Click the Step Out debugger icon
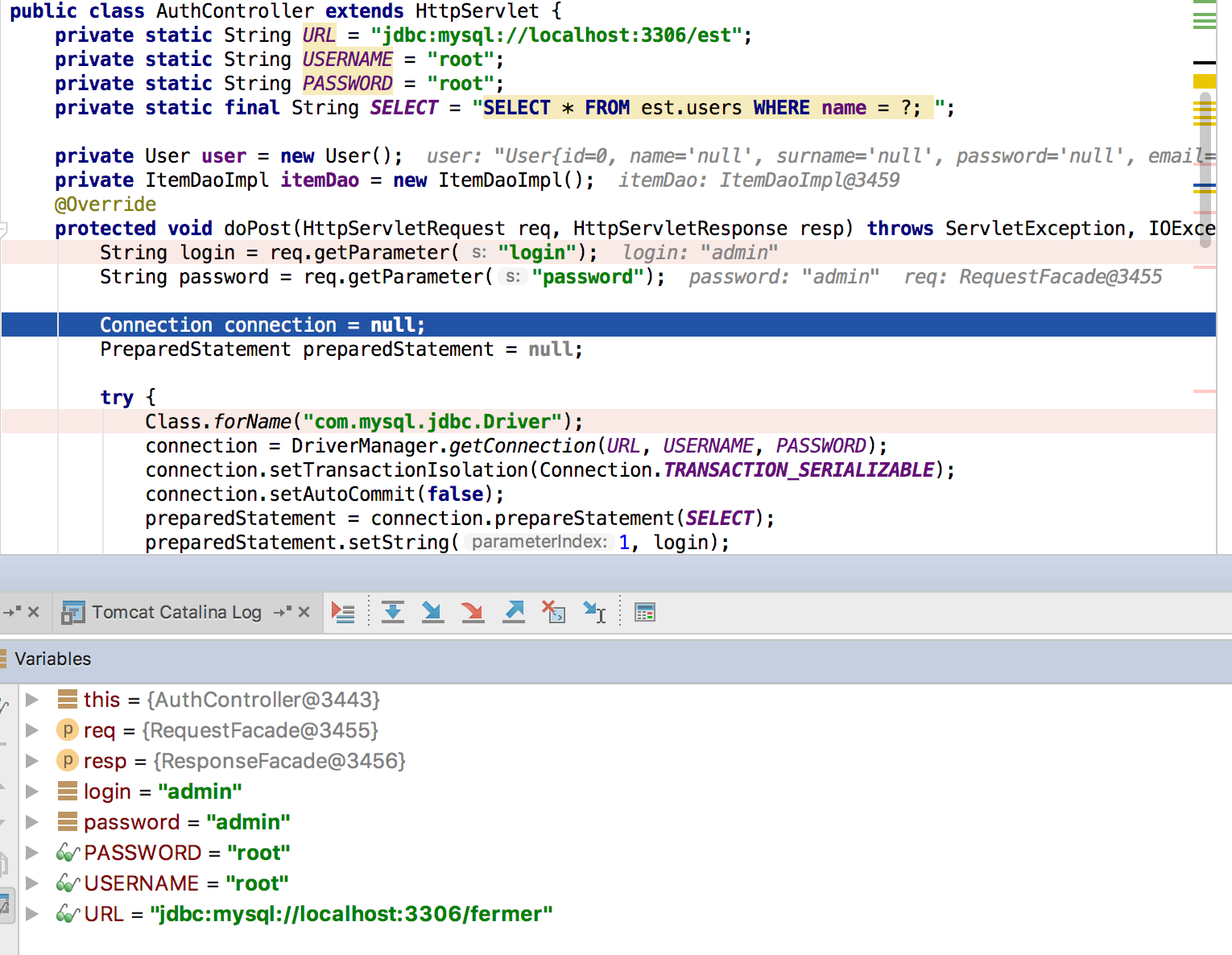This screenshot has height=955, width=1232. pyautogui.click(x=514, y=613)
